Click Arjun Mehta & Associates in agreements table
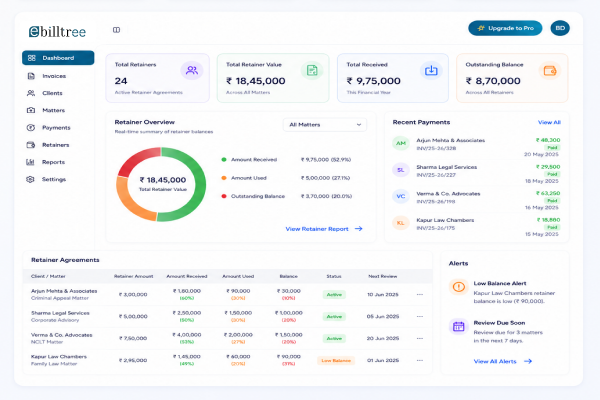 64,291
